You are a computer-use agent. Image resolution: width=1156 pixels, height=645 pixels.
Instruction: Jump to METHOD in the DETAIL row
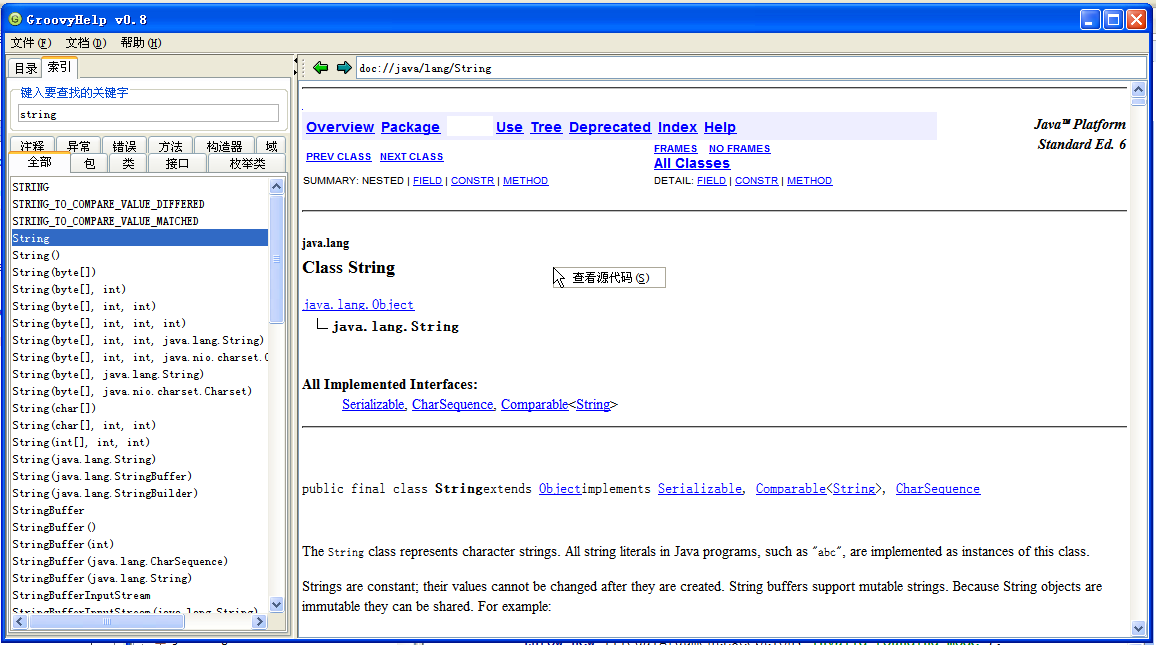pos(809,181)
